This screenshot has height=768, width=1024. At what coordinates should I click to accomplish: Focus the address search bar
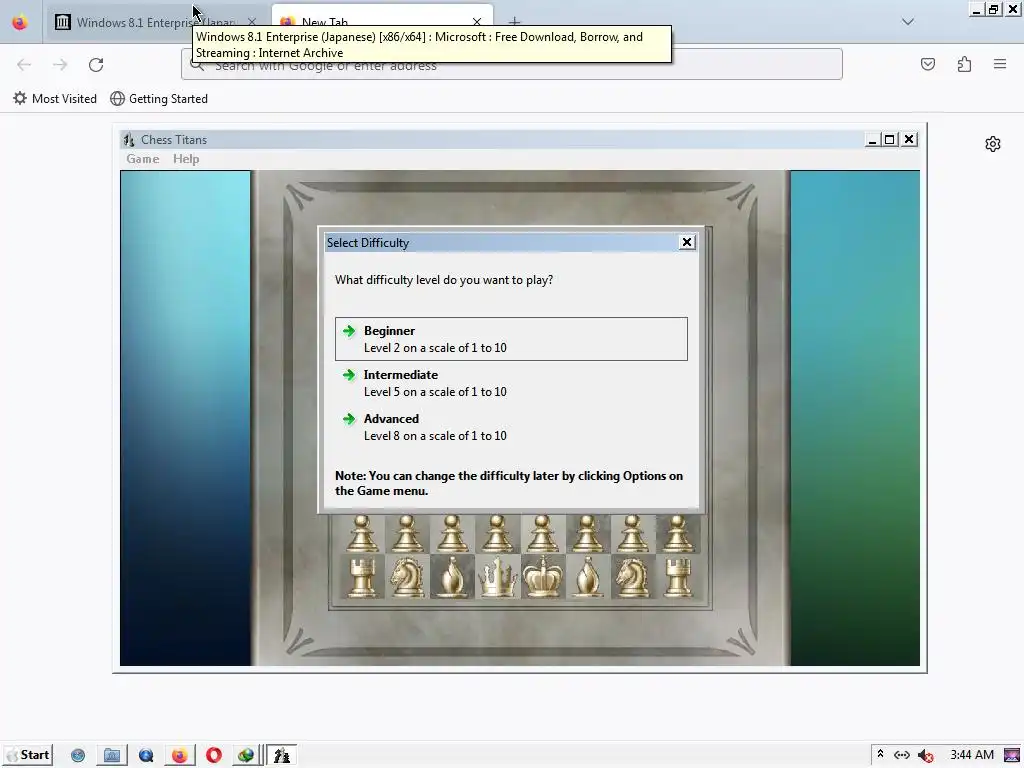click(x=512, y=65)
